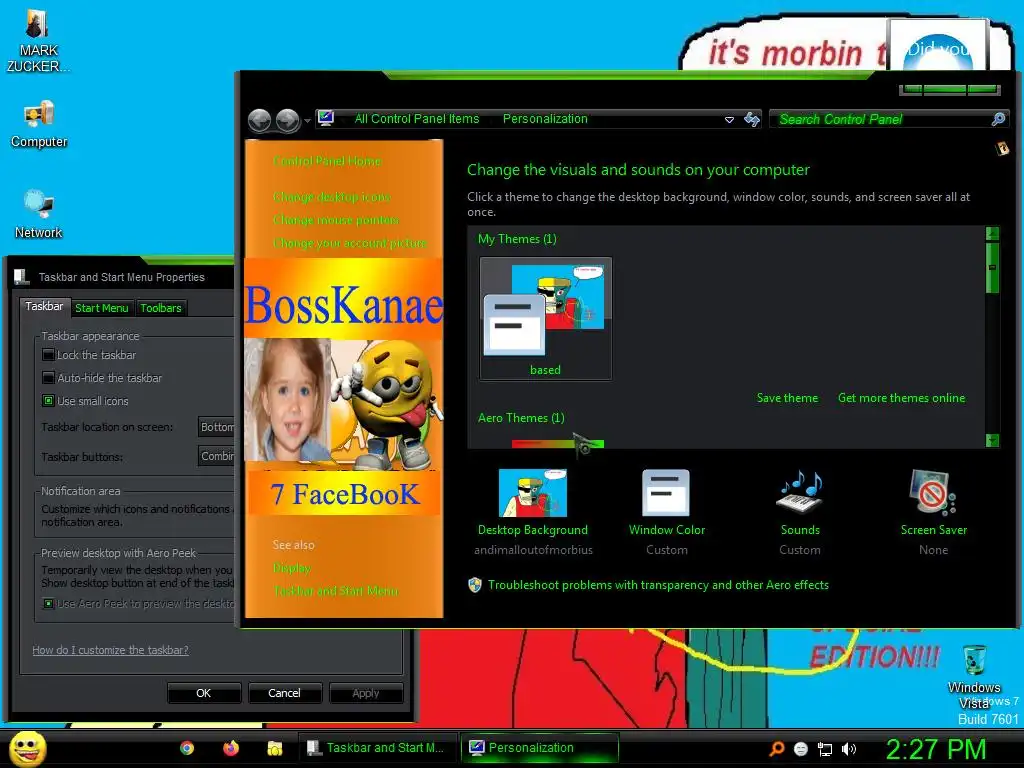Image resolution: width=1024 pixels, height=768 pixels.
Task: Open Taskbar buttons combo box
Action: (x=216, y=456)
